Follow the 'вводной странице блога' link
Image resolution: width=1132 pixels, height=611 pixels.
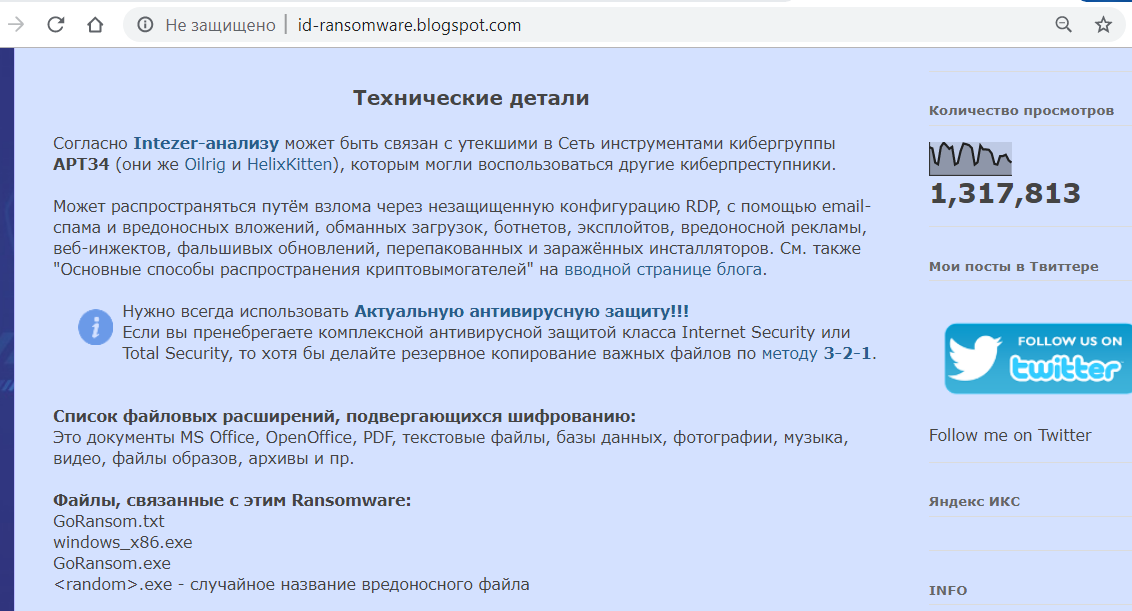tap(663, 270)
